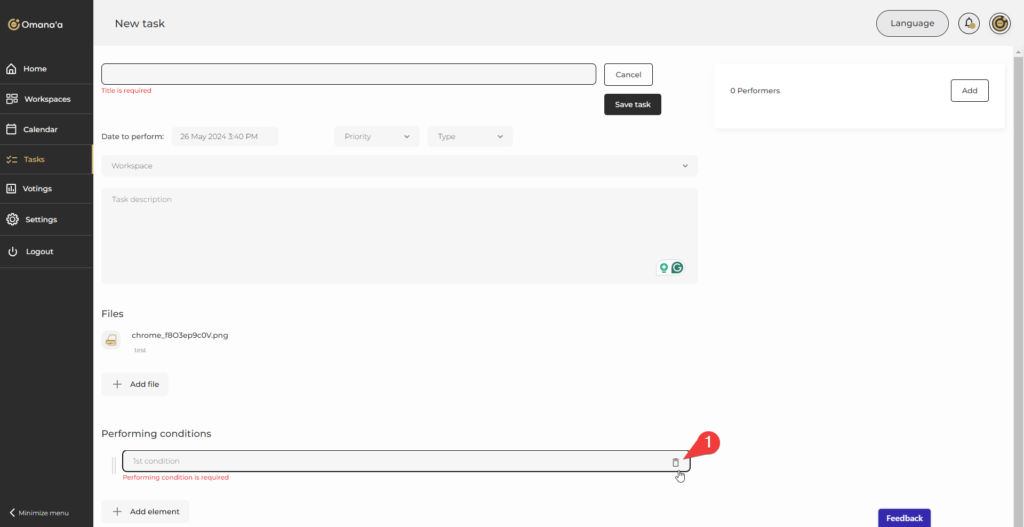This screenshot has height=527, width=1024.
Task: Navigate to Workspaces in the sidebar
Action: point(46,99)
